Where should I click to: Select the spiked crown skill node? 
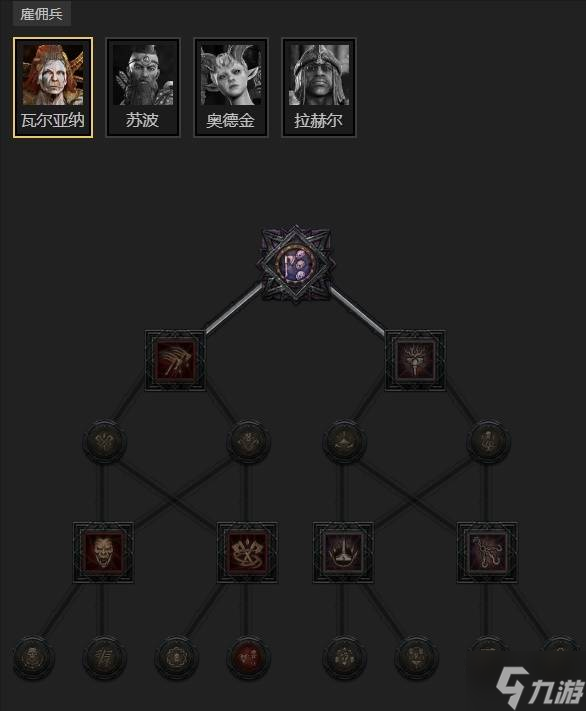click(x=343, y=552)
